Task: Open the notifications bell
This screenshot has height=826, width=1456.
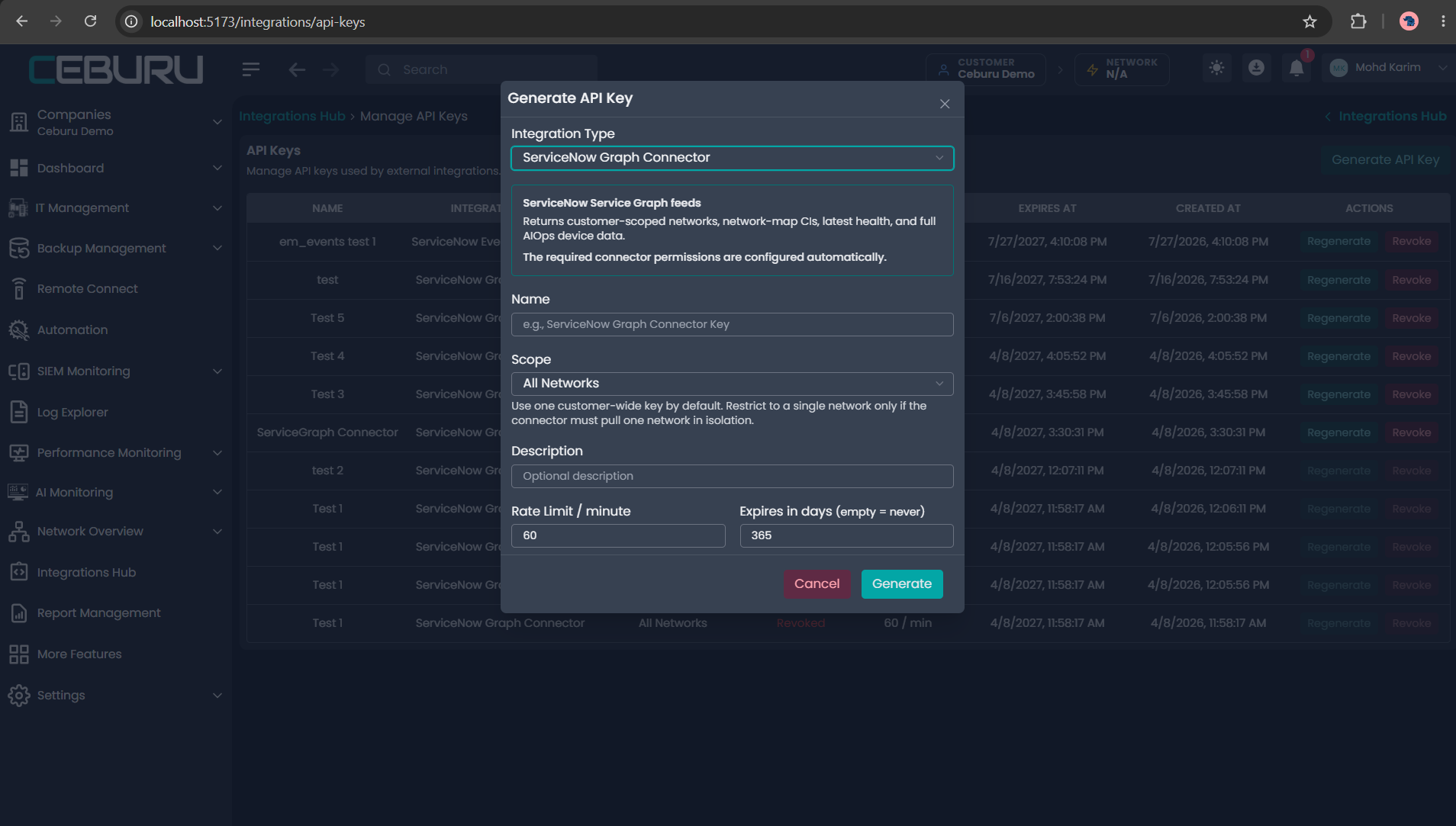Action: 1297,68
